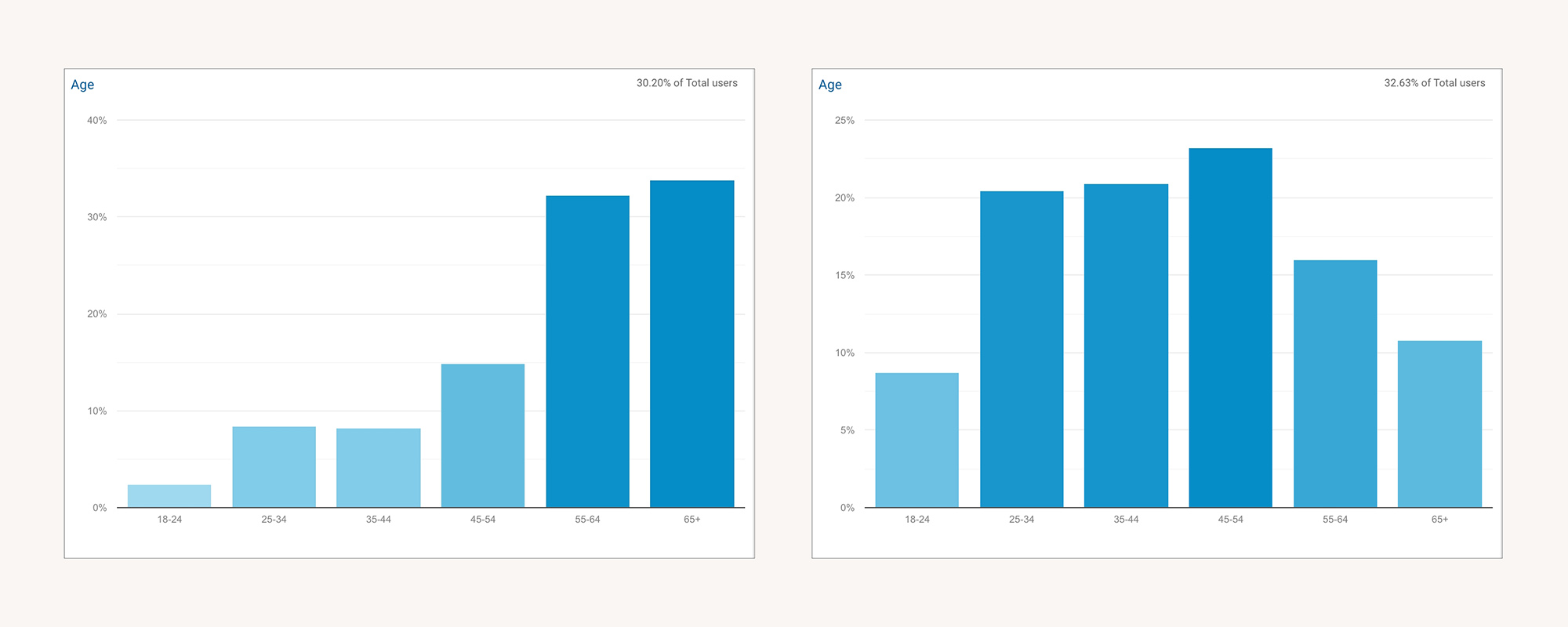1568x627 pixels.
Task: Select the 25-34 bar in left chart
Action: (274, 467)
